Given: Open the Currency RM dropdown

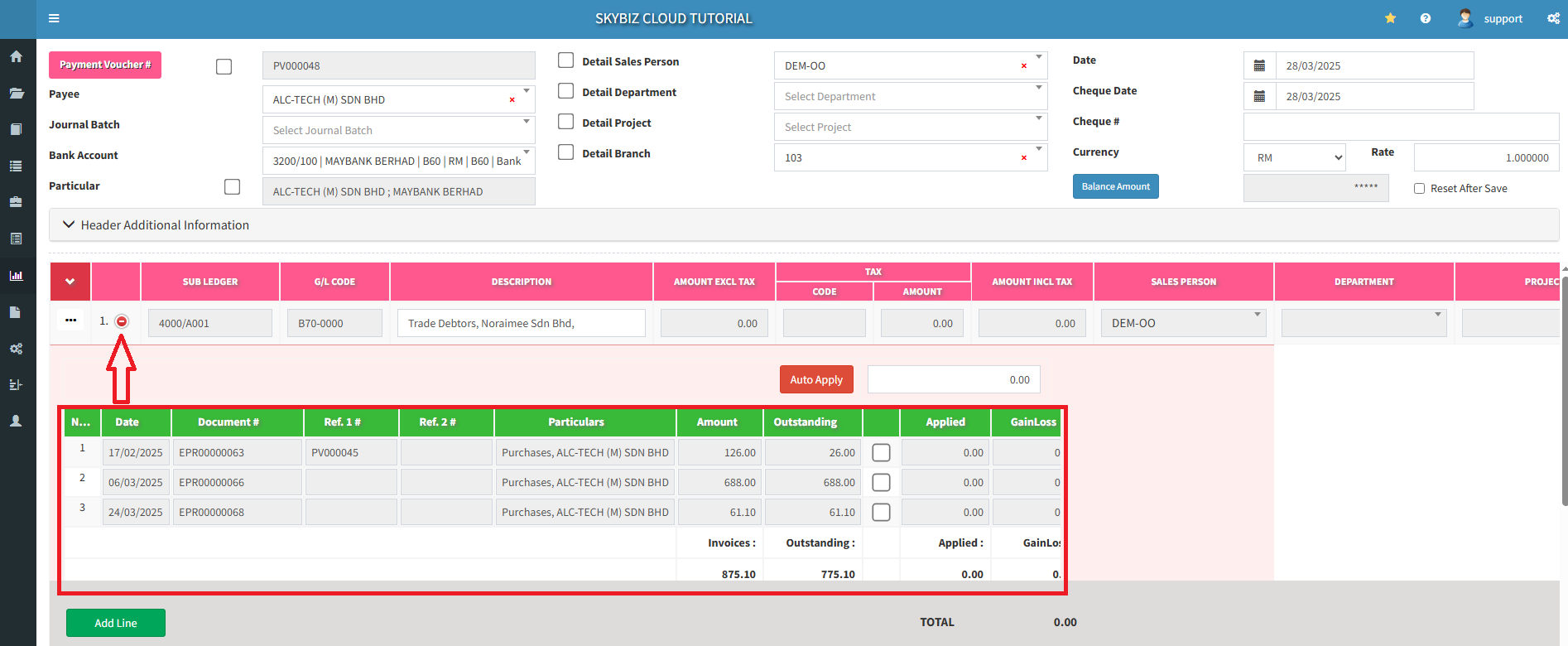Looking at the screenshot, I should [x=1294, y=157].
